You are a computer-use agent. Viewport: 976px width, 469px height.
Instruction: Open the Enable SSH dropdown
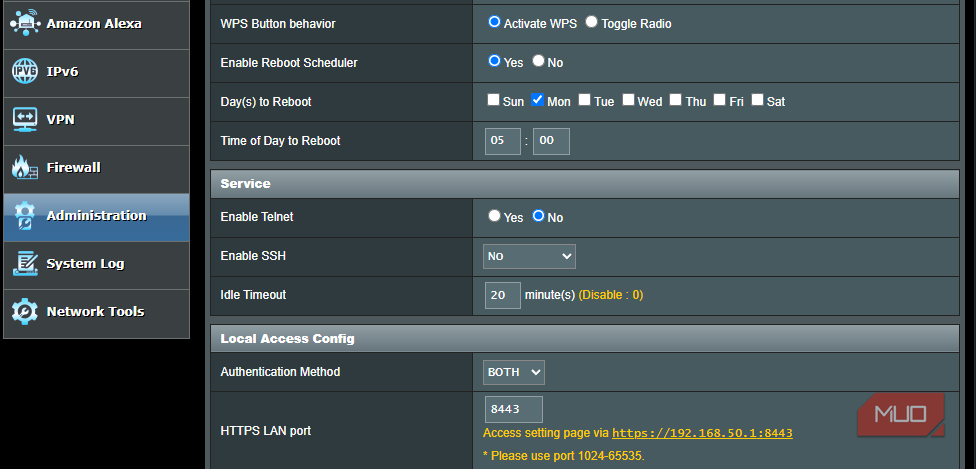[529, 256]
